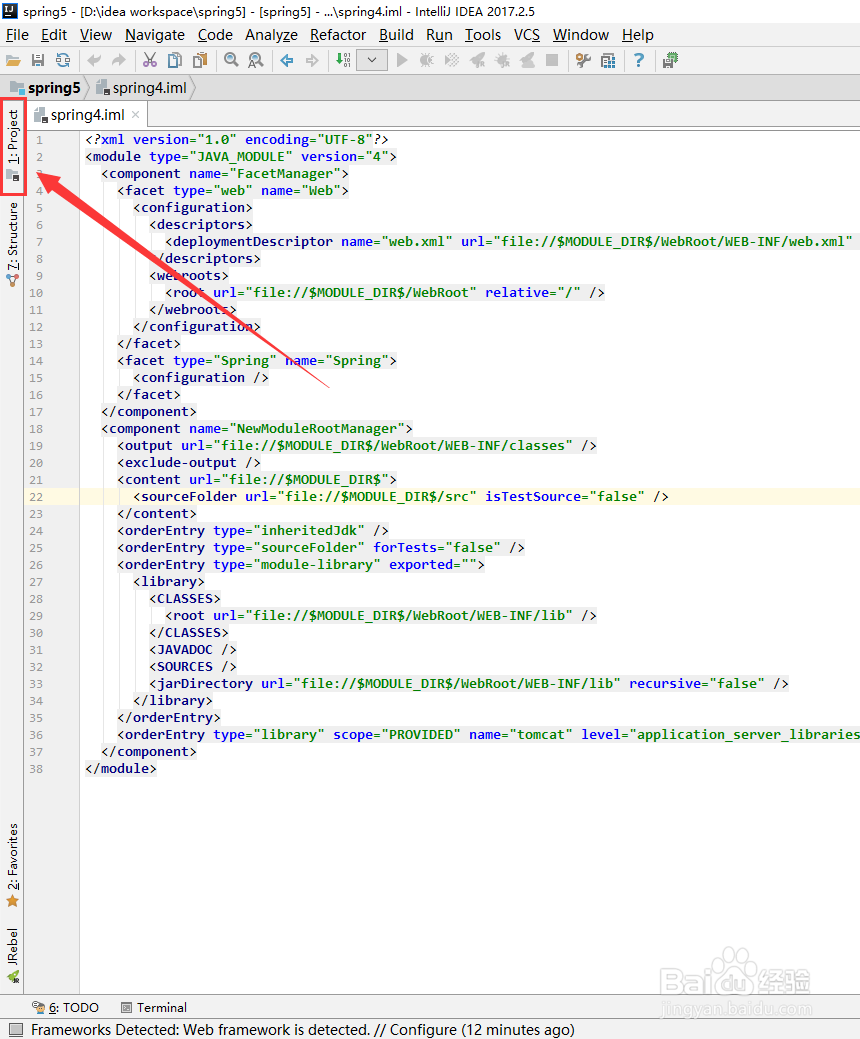The width and height of the screenshot is (860, 1039).
Task: Open the Build menu
Action: [396, 35]
